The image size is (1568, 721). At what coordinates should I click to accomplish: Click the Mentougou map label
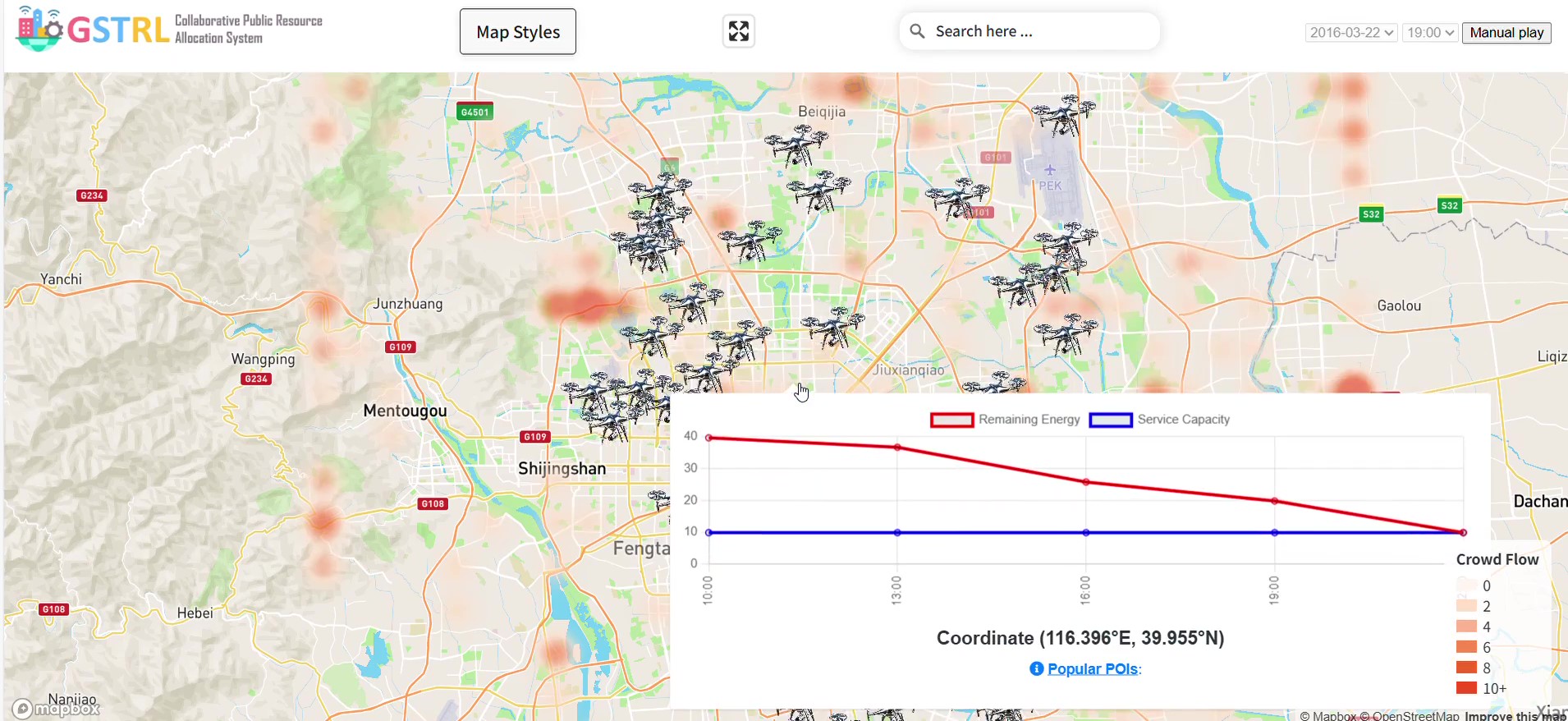coord(406,411)
